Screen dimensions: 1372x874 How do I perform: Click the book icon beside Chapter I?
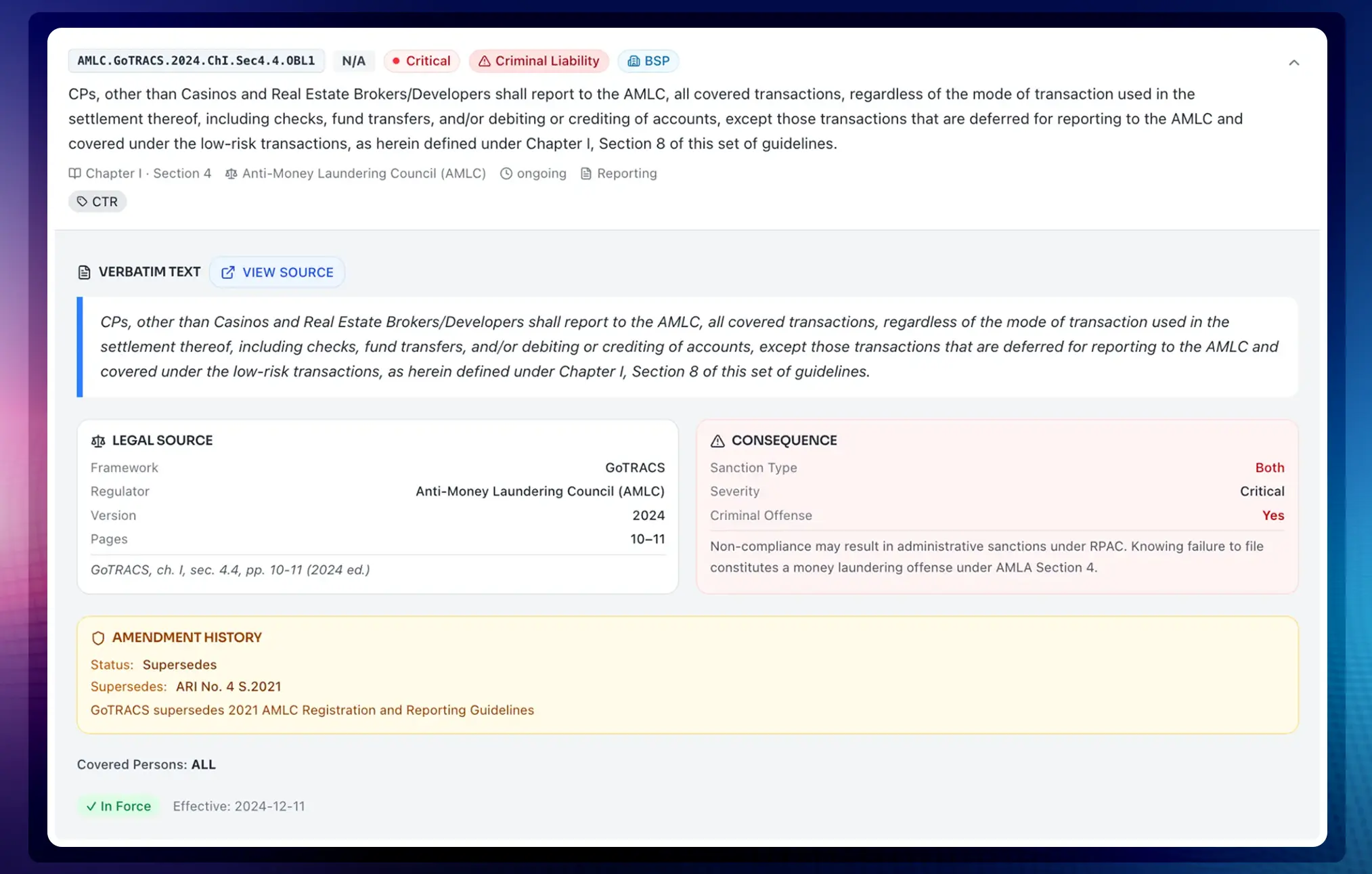75,173
